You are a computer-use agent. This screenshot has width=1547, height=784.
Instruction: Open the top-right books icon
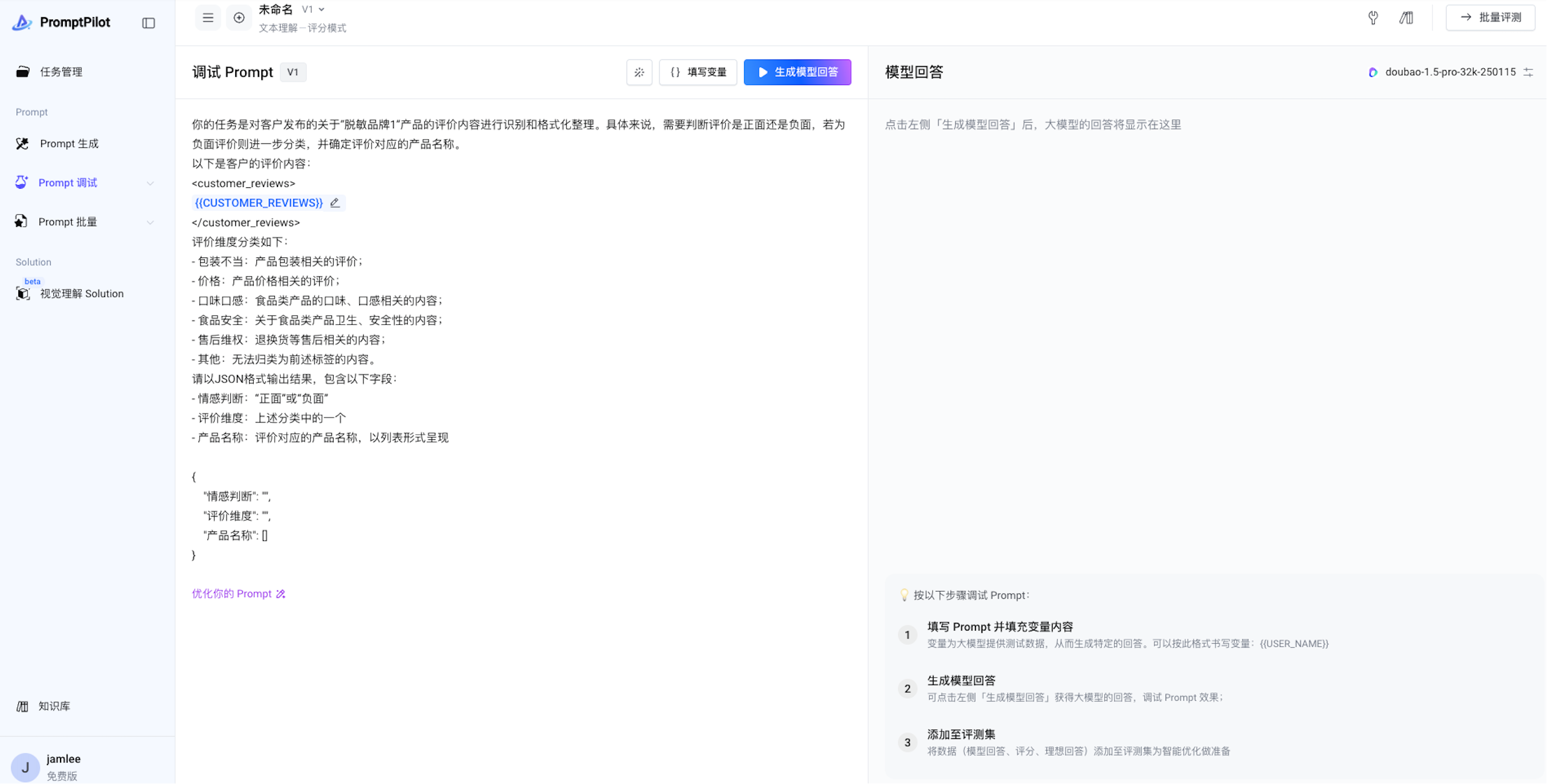click(1406, 17)
